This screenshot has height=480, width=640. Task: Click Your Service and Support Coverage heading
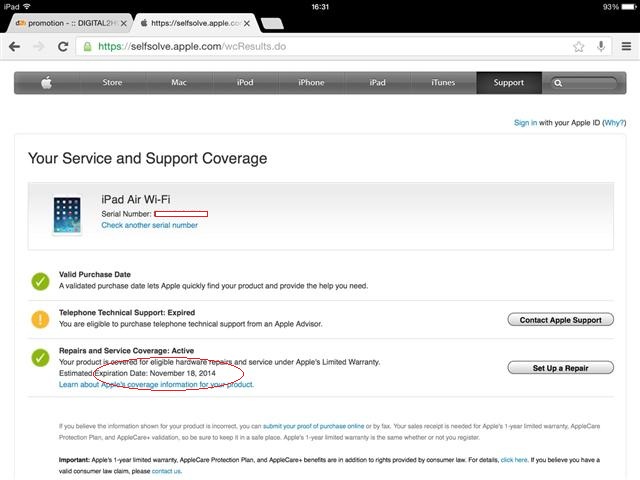147,158
